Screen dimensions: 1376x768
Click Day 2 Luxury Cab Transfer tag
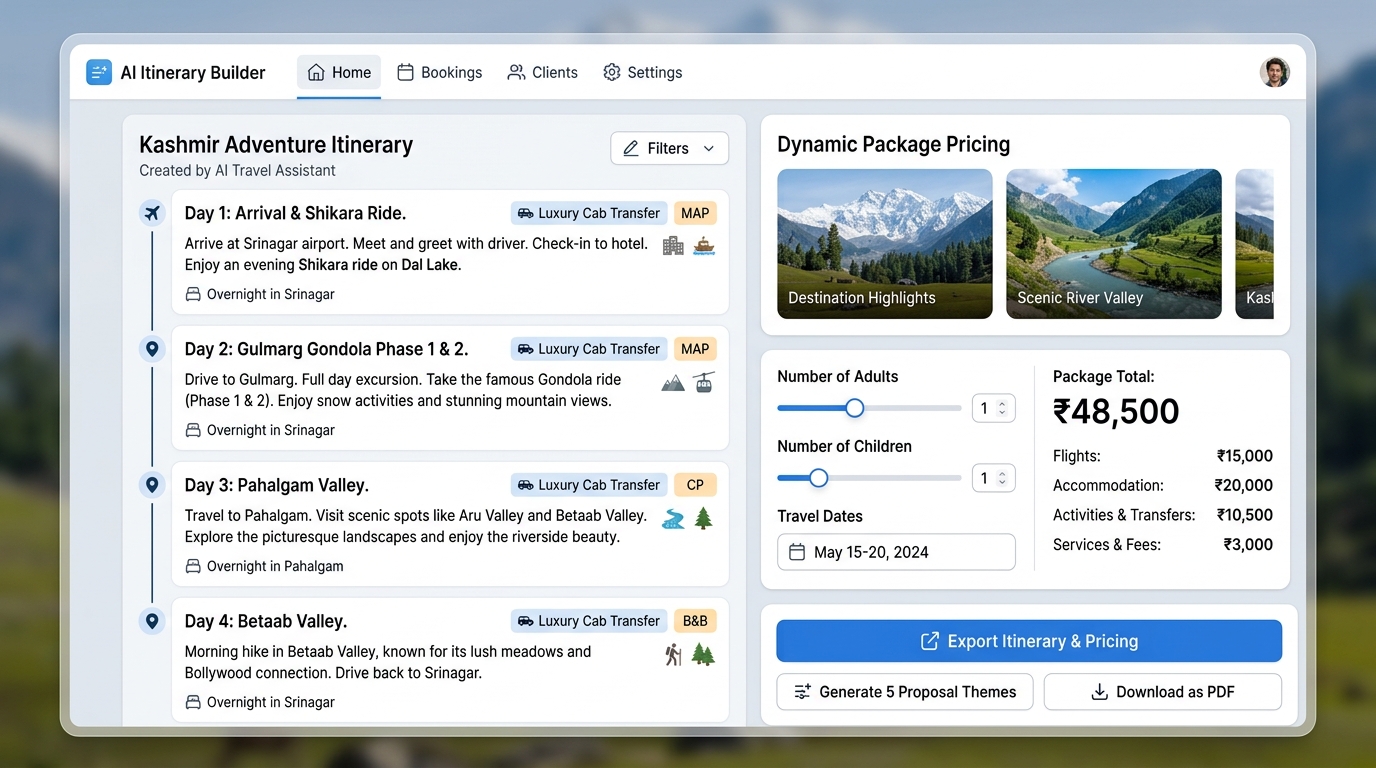tap(589, 349)
